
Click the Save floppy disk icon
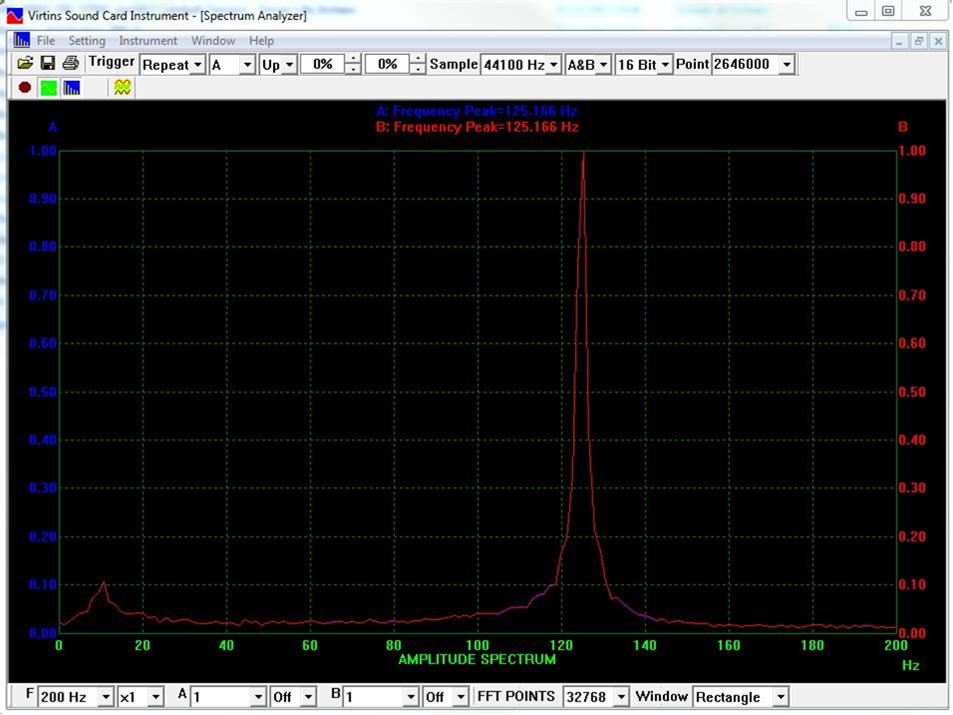coord(47,63)
